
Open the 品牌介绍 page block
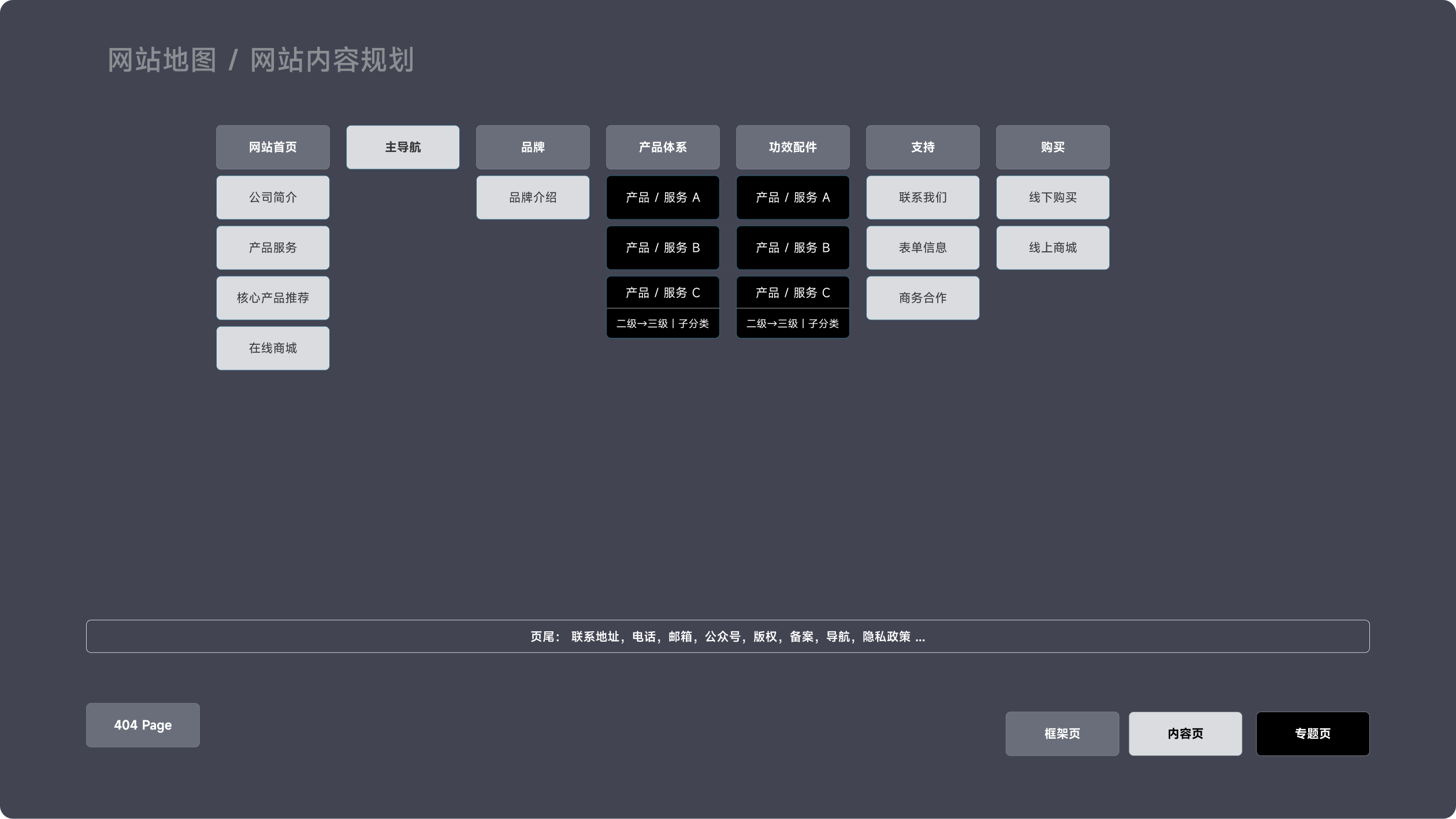pyautogui.click(x=532, y=198)
